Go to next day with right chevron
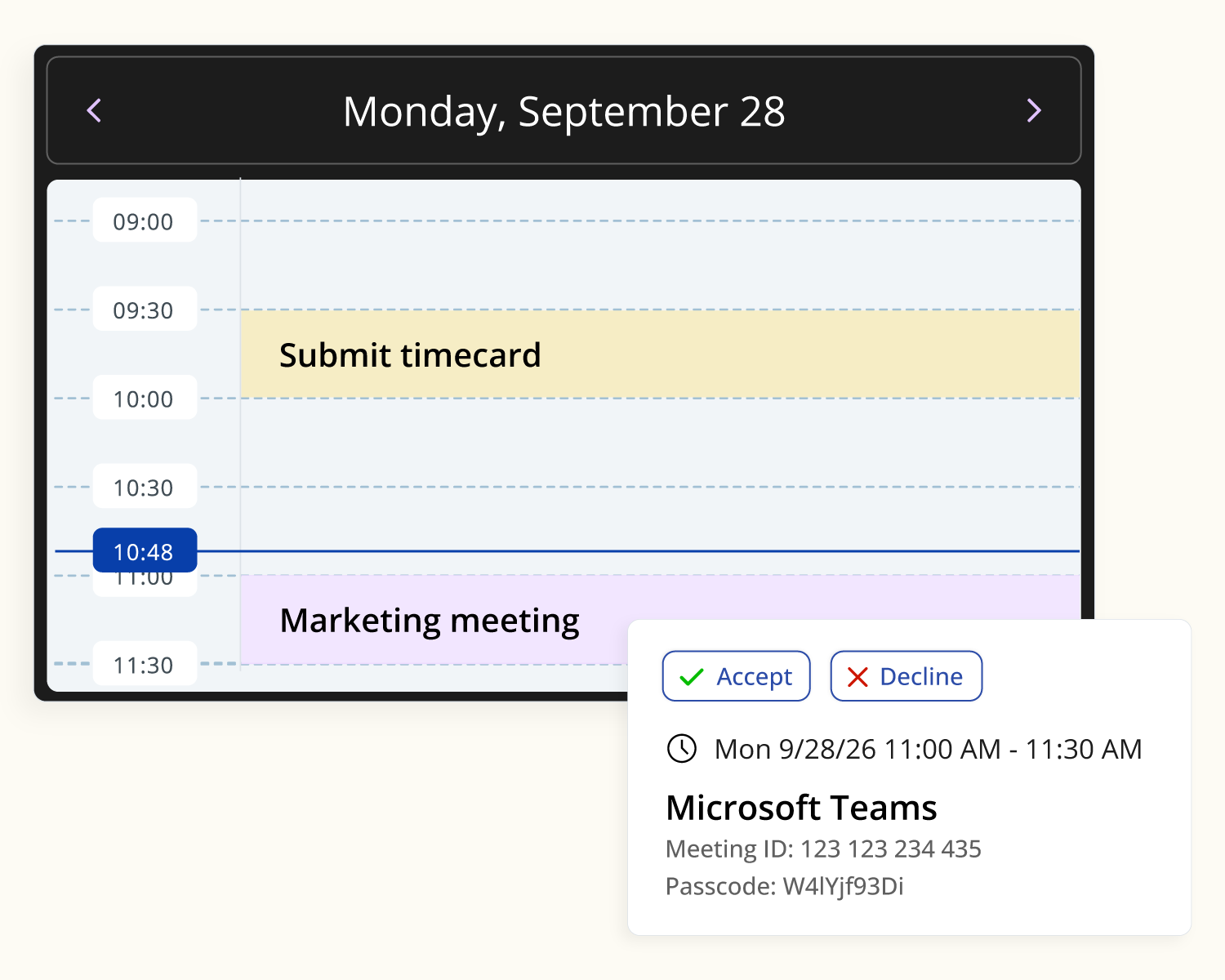1225x980 pixels. (x=1034, y=110)
